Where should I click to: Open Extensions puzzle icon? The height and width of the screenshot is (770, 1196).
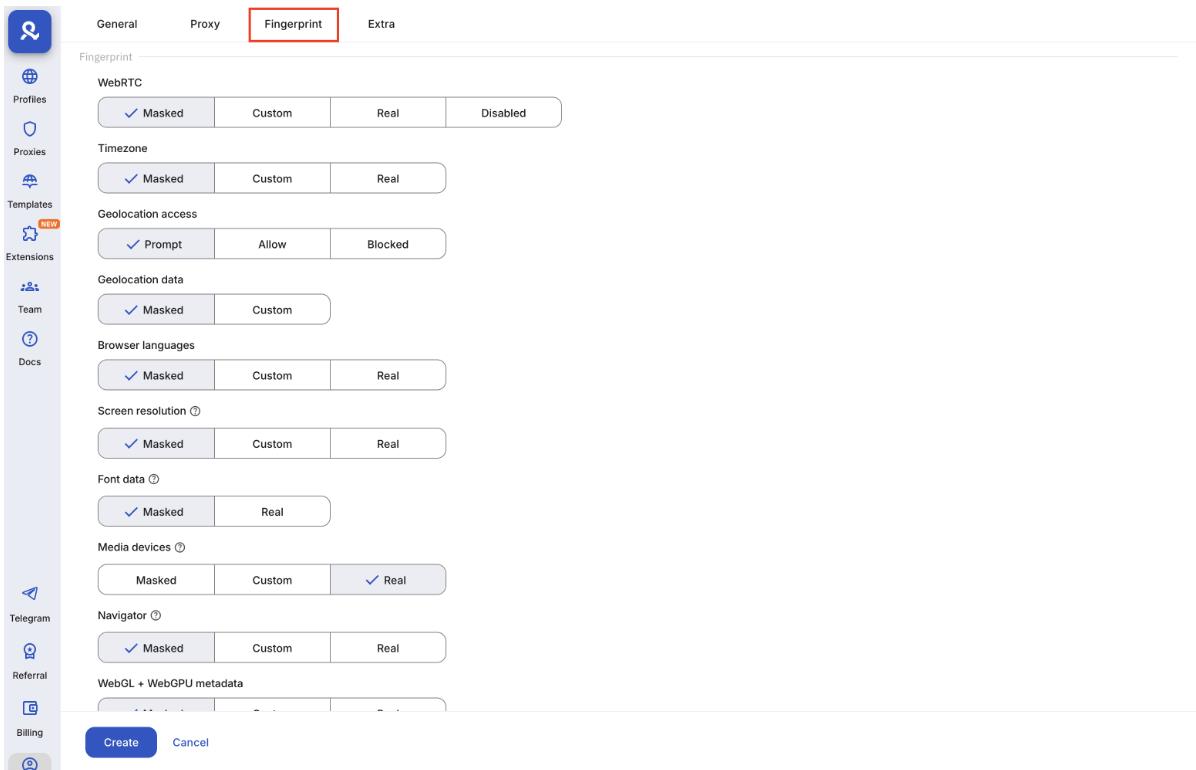29,235
